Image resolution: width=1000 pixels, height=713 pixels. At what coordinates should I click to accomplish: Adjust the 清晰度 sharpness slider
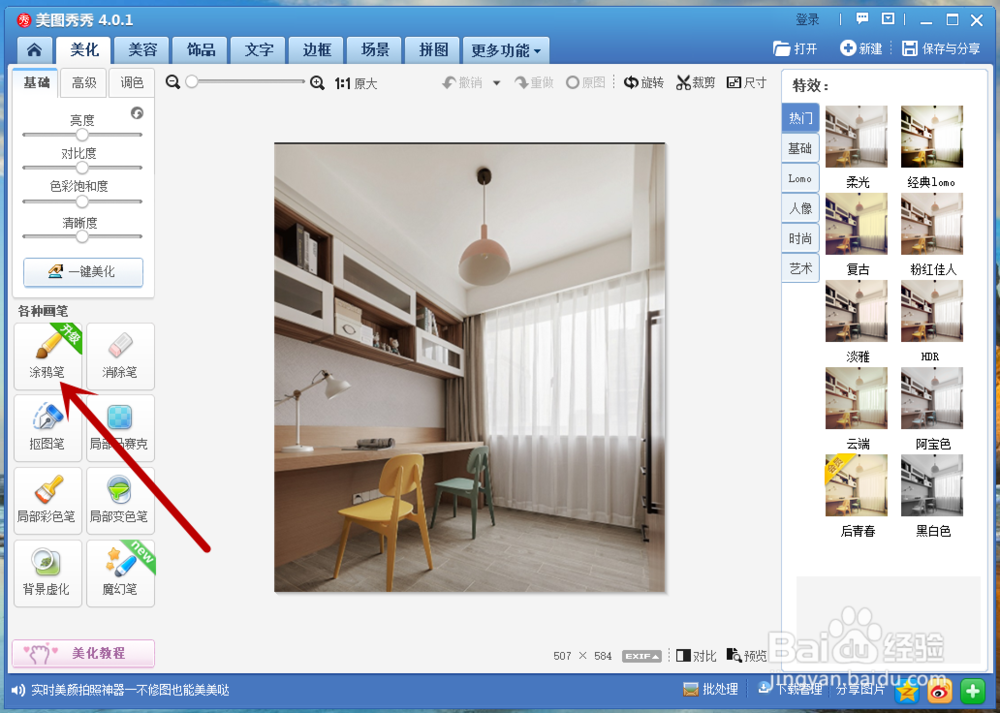tap(82, 237)
